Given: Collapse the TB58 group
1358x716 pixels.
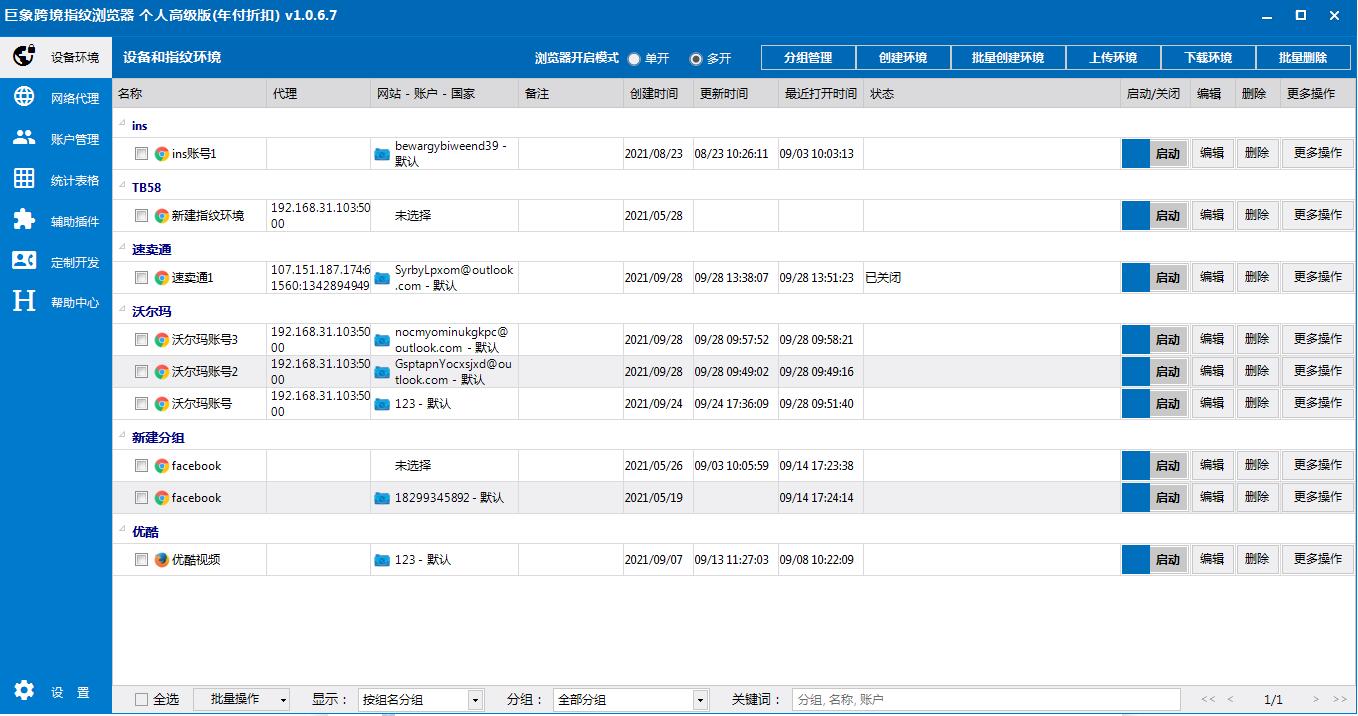Looking at the screenshot, I should [123, 187].
